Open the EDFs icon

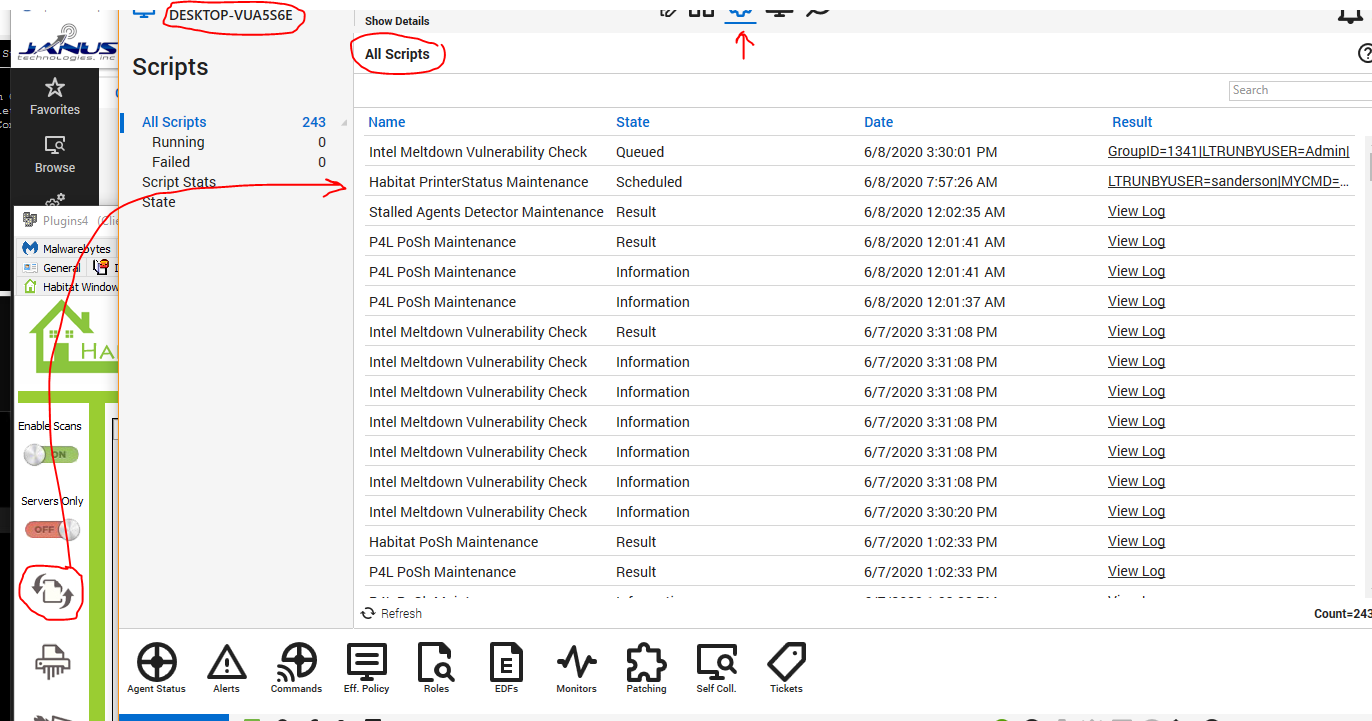(506, 663)
